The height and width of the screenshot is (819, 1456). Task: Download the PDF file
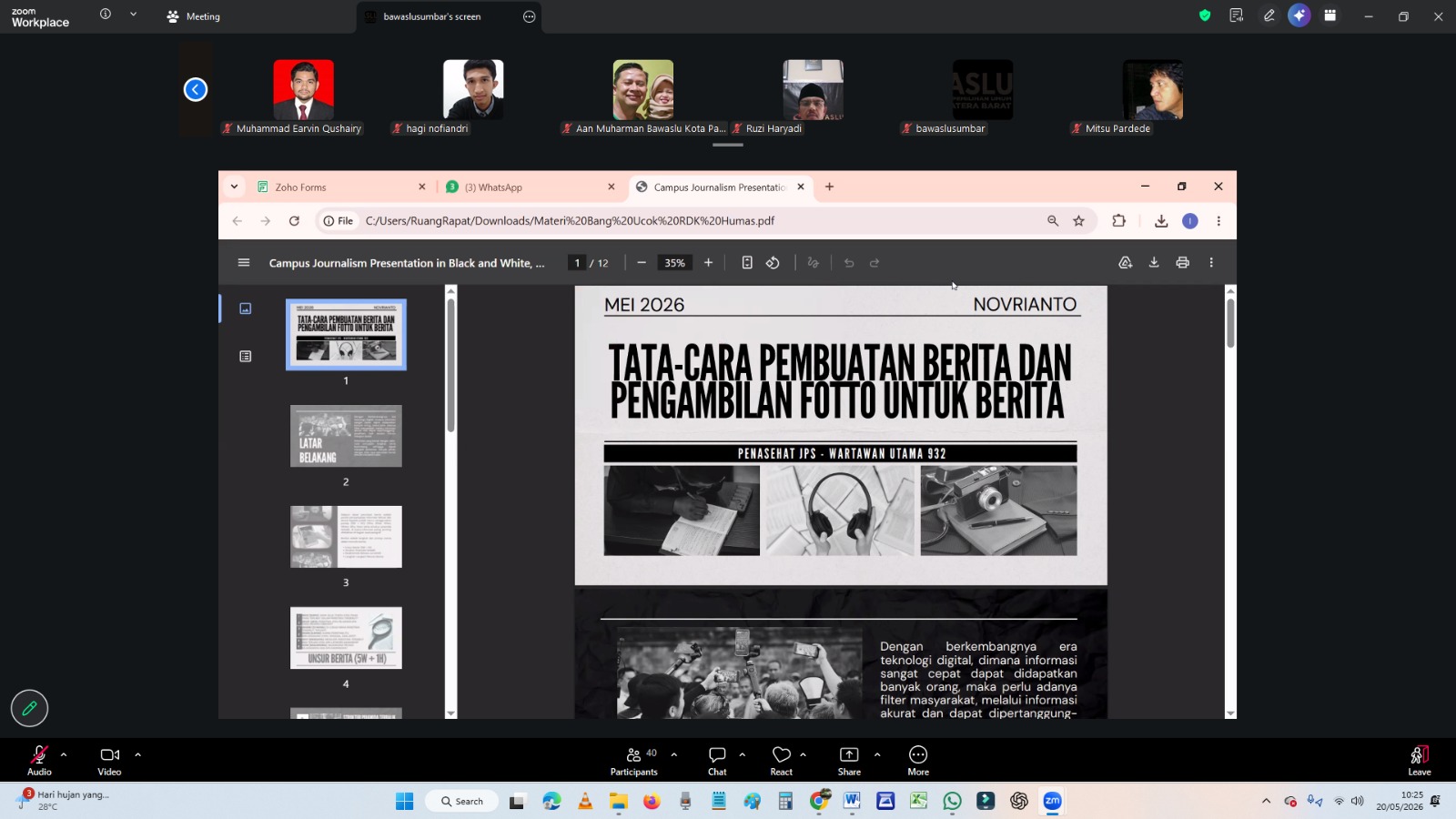[x=1154, y=263]
